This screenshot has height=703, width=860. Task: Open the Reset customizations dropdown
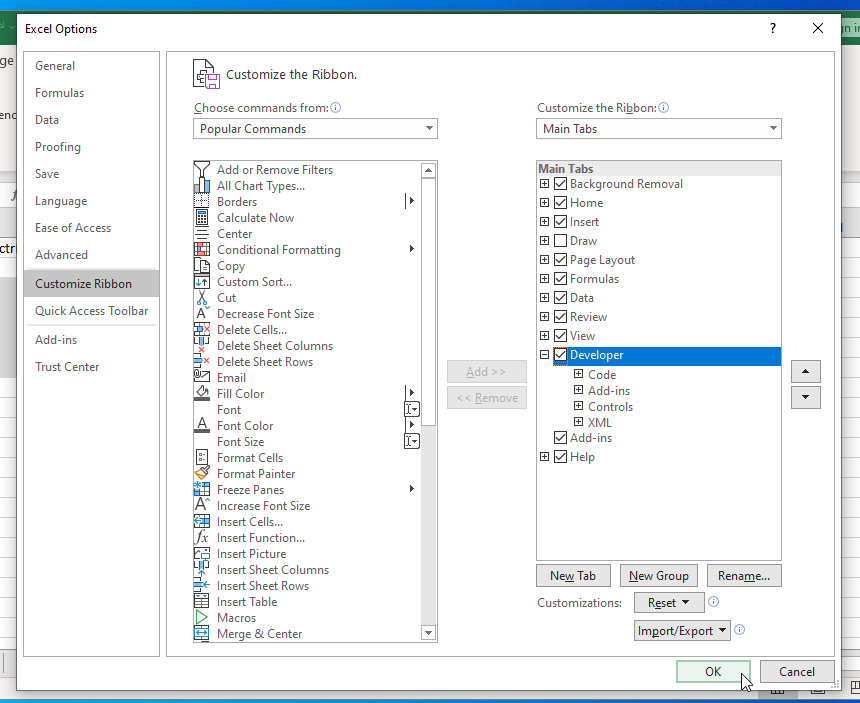[x=669, y=603]
